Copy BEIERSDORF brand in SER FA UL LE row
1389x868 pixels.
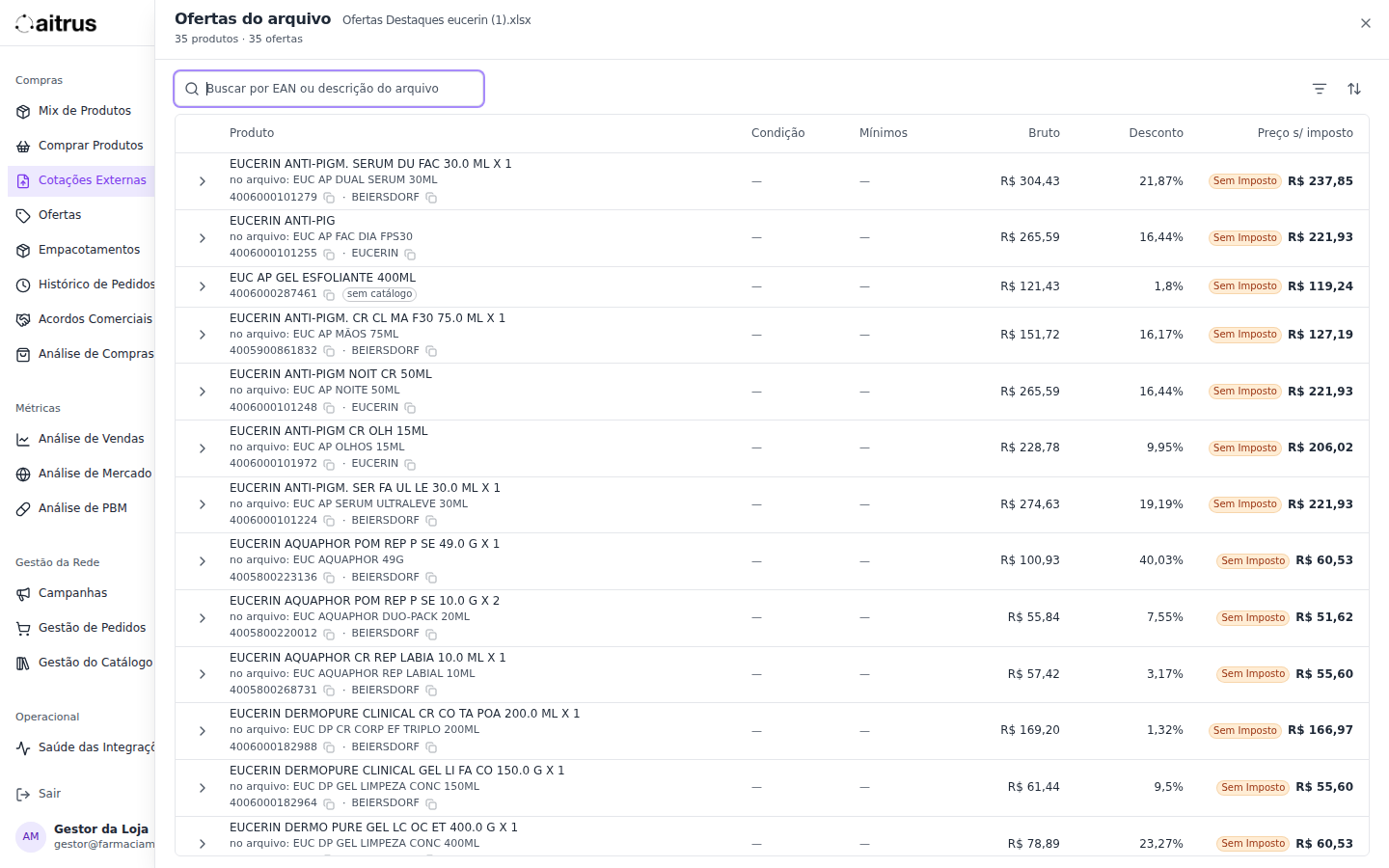tap(431, 521)
